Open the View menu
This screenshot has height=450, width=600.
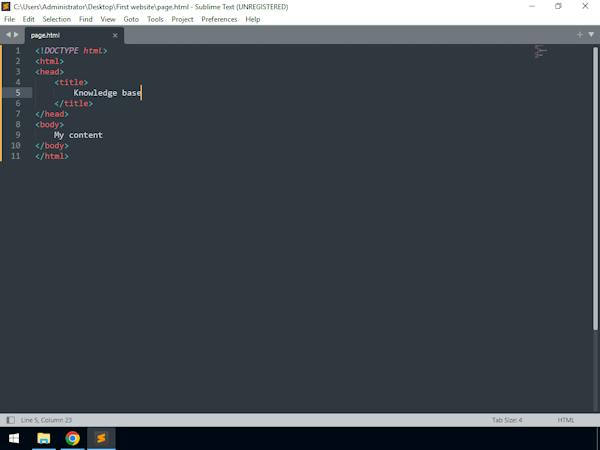(x=108, y=19)
